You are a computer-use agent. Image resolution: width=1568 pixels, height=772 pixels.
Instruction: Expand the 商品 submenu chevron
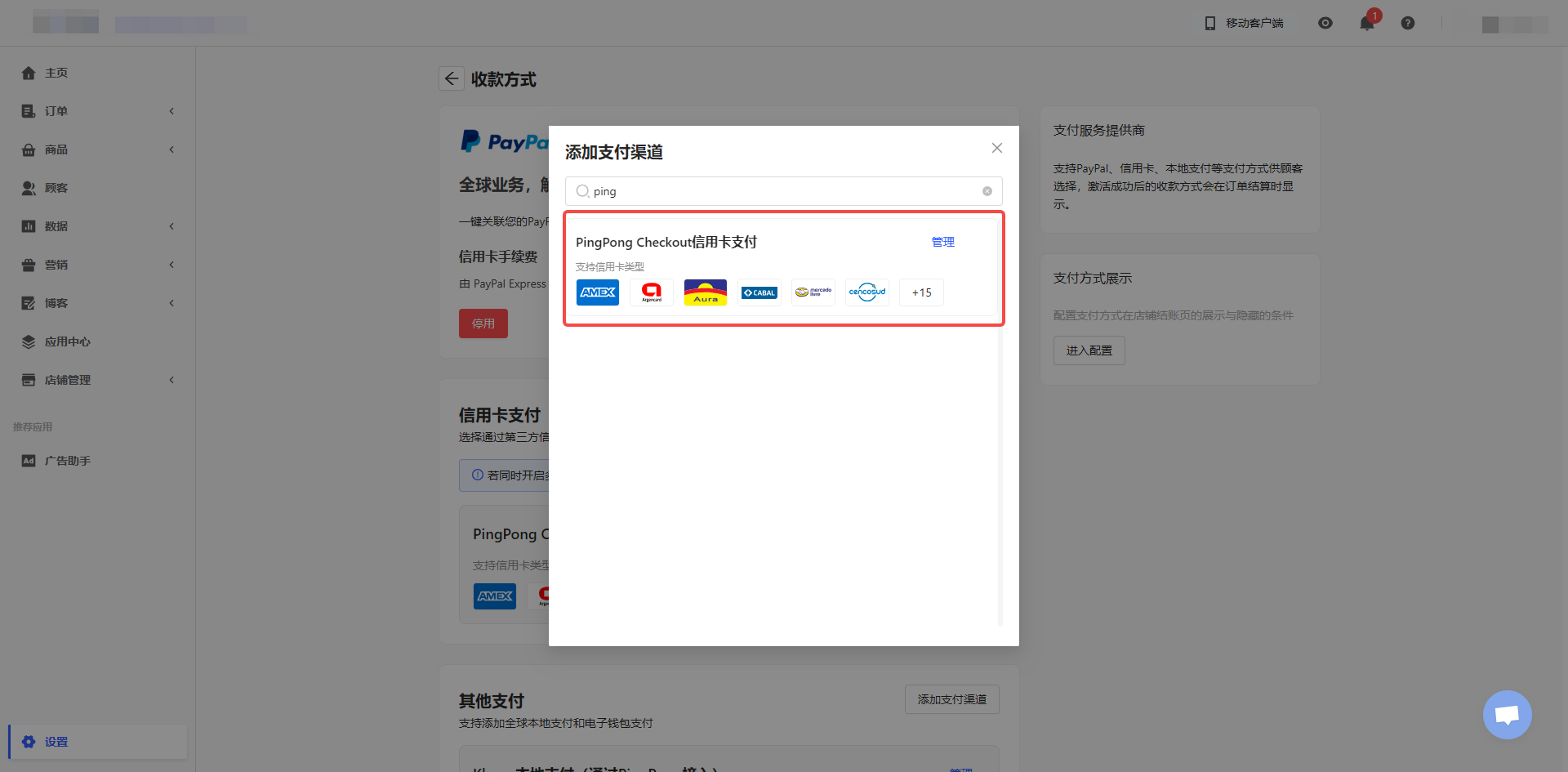[x=171, y=149]
